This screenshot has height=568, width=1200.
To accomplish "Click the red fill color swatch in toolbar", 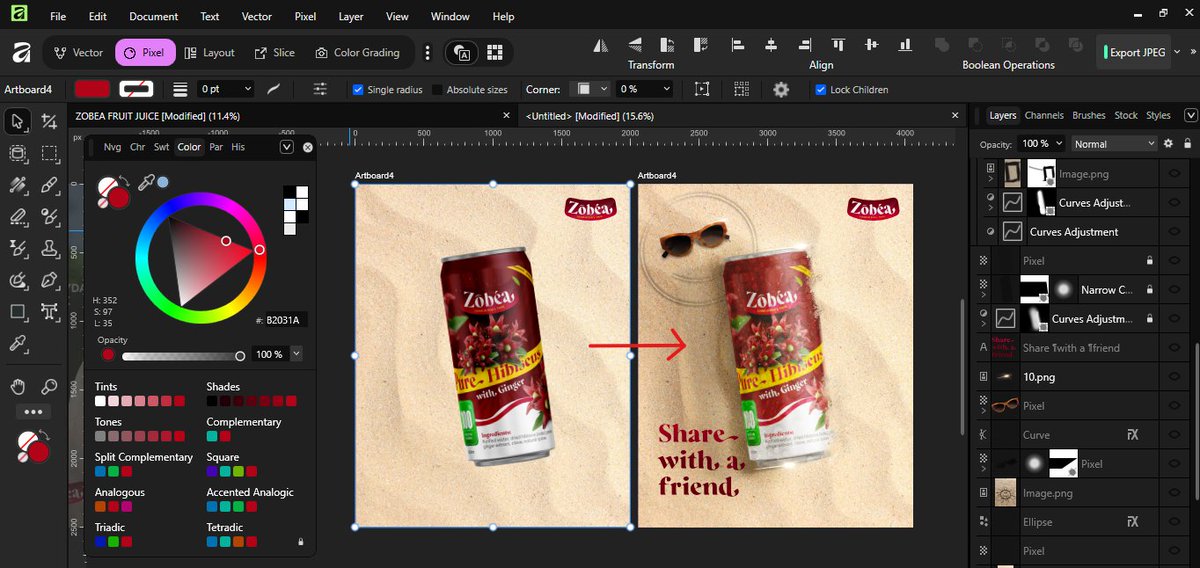I will click(x=91, y=89).
